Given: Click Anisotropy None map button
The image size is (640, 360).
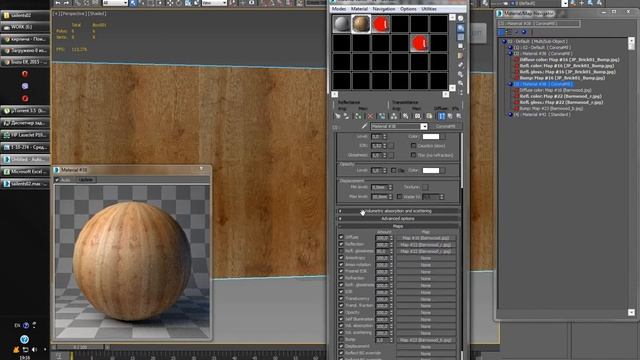Looking at the screenshot, I should [x=426, y=258].
